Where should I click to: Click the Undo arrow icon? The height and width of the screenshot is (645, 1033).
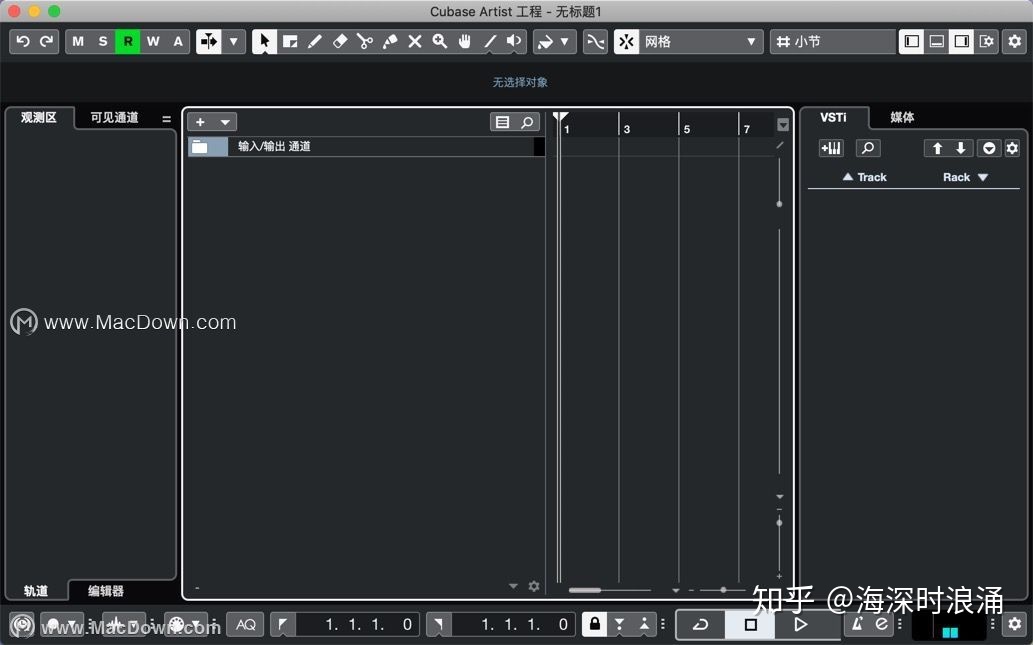click(22, 42)
